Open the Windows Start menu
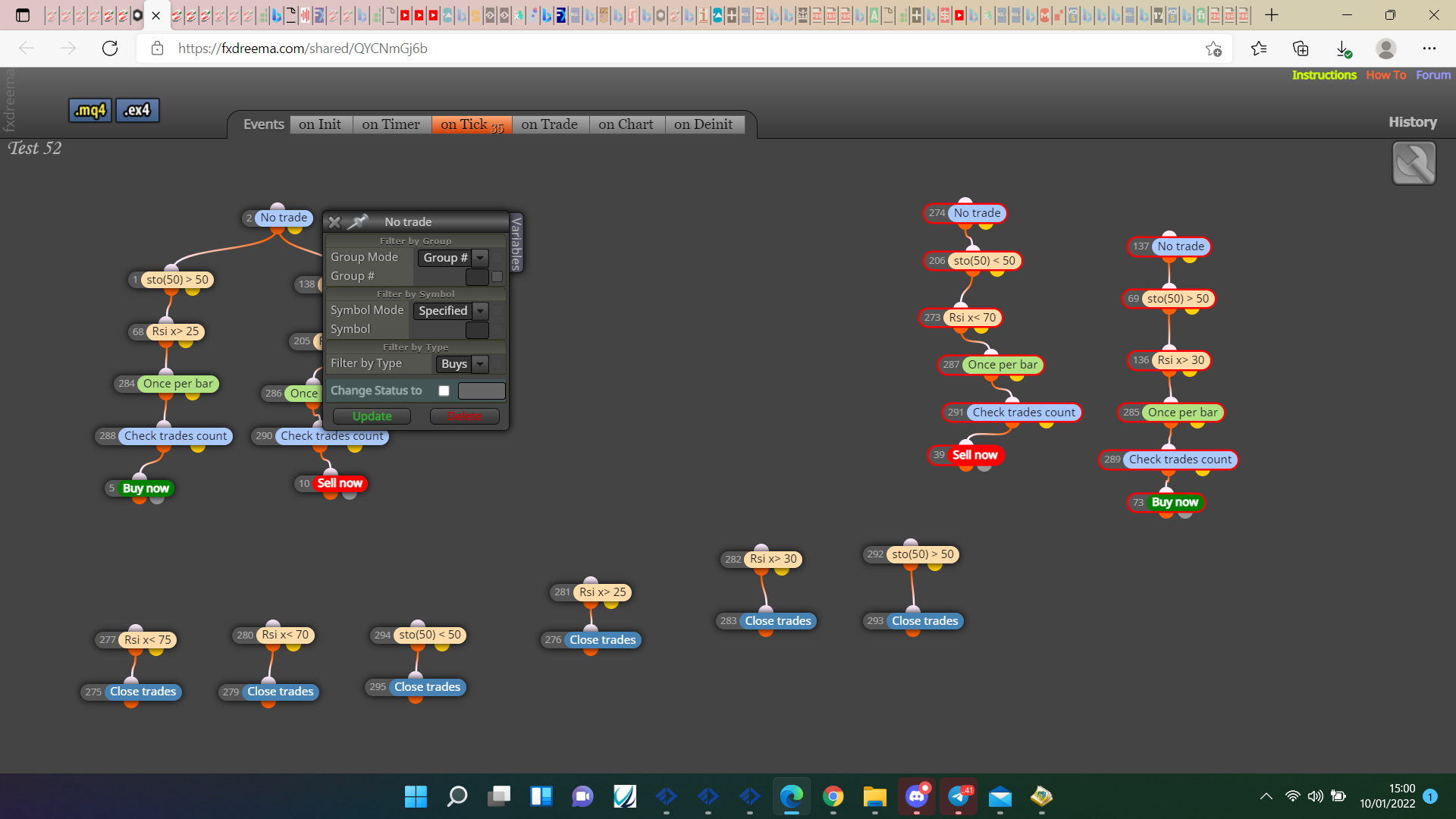This screenshot has width=1456, height=819. click(x=416, y=796)
